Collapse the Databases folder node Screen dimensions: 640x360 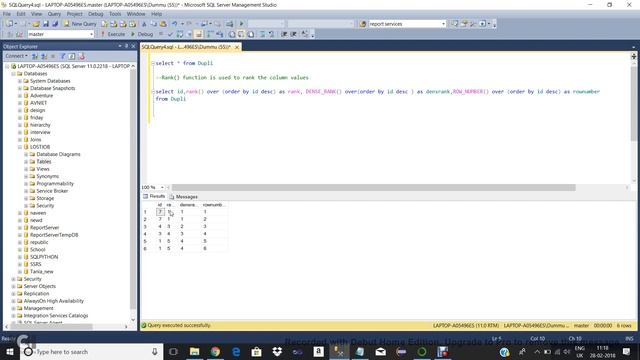point(13,74)
